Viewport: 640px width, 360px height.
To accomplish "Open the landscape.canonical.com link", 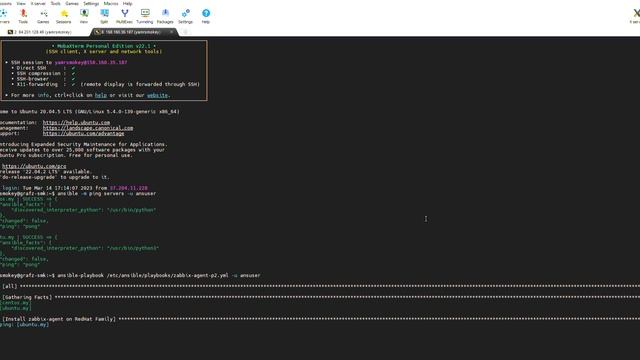I will point(88,128).
